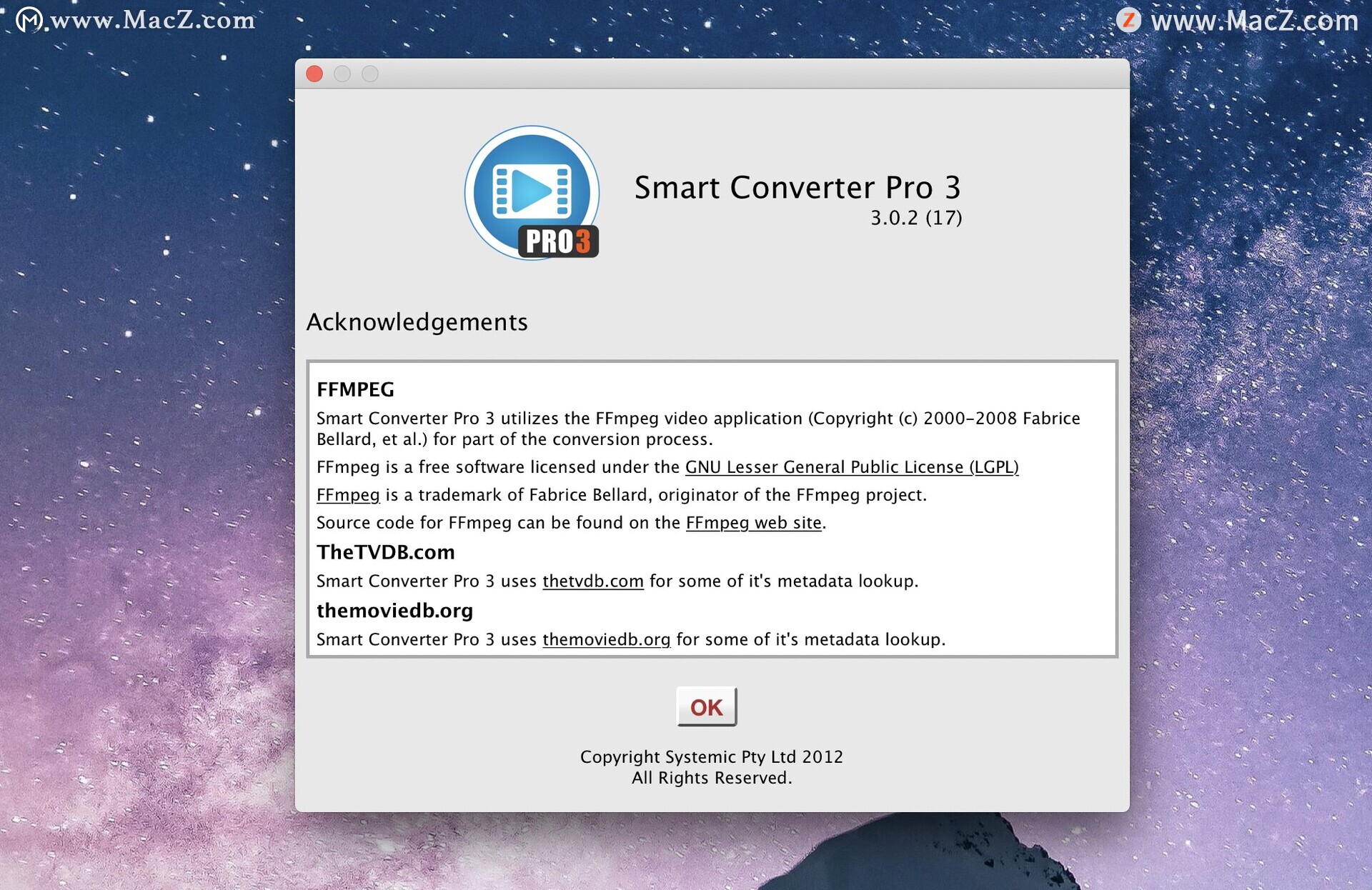This screenshot has height=890, width=1372.
Task: Click the All Rights Reserved text
Action: [712, 778]
